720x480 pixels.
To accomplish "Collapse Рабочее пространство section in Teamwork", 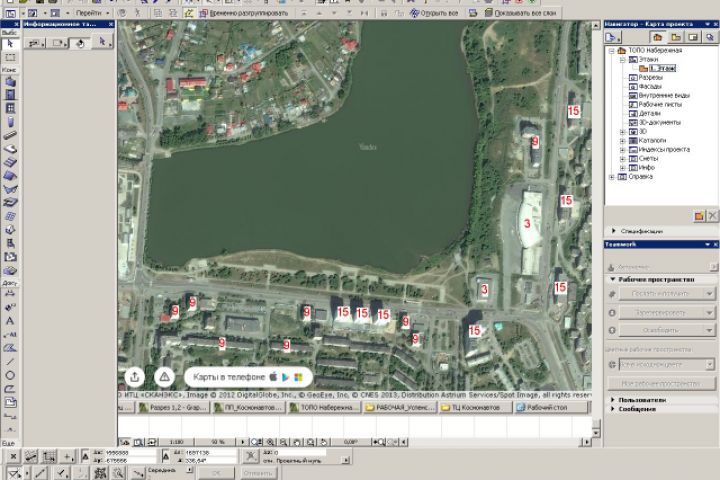I will pos(613,279).
